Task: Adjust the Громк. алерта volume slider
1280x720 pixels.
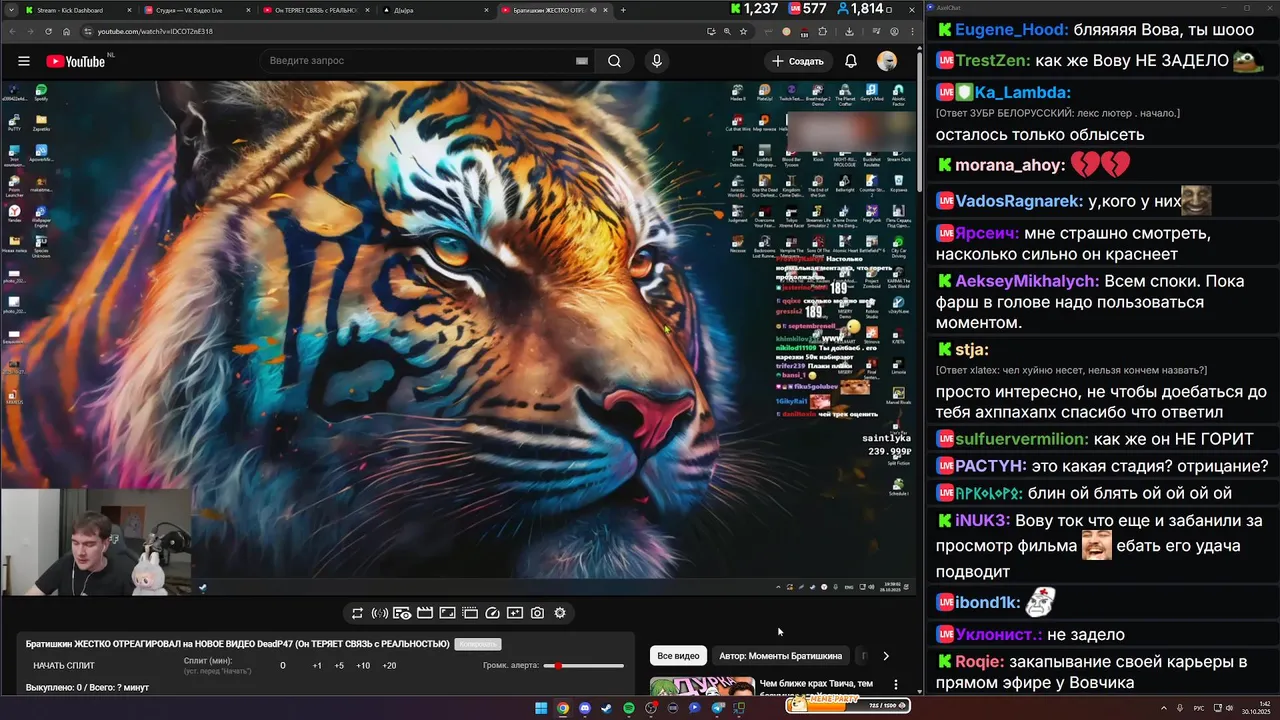Action: [584, 666]
